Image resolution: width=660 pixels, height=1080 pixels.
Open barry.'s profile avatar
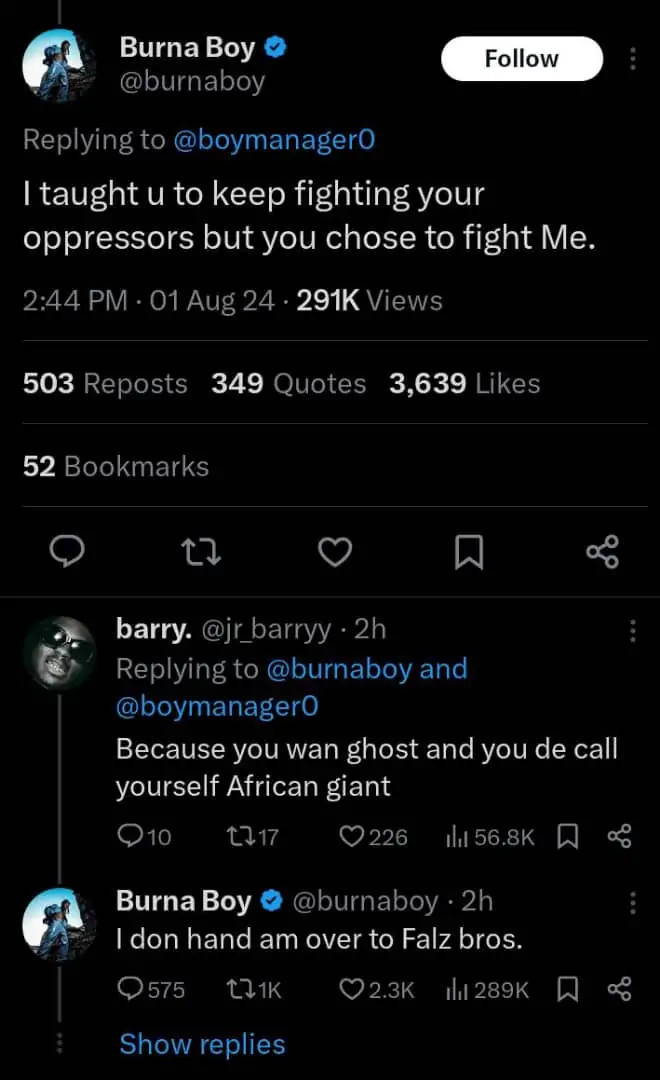58,653
